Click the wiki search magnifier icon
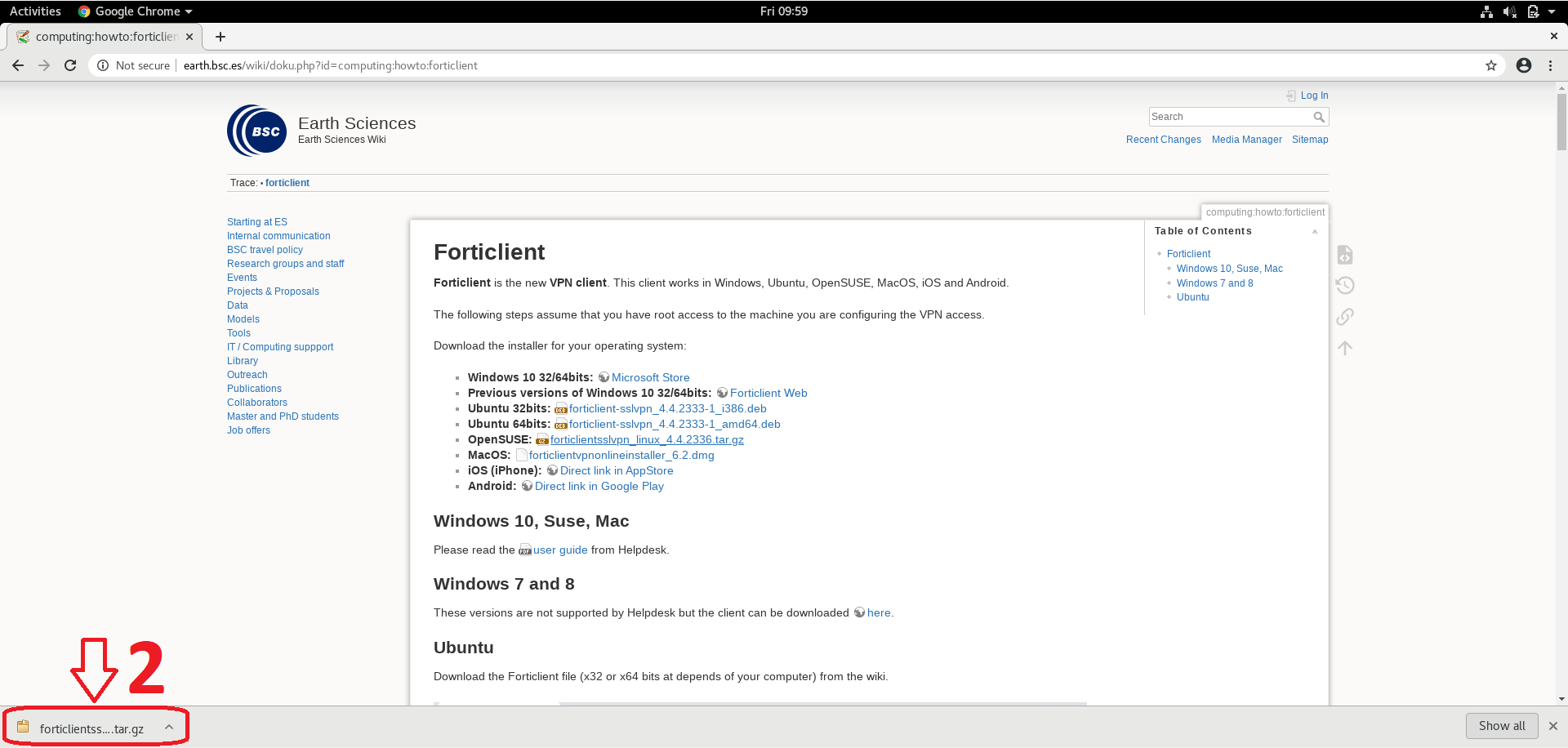 click(1318, 117)
